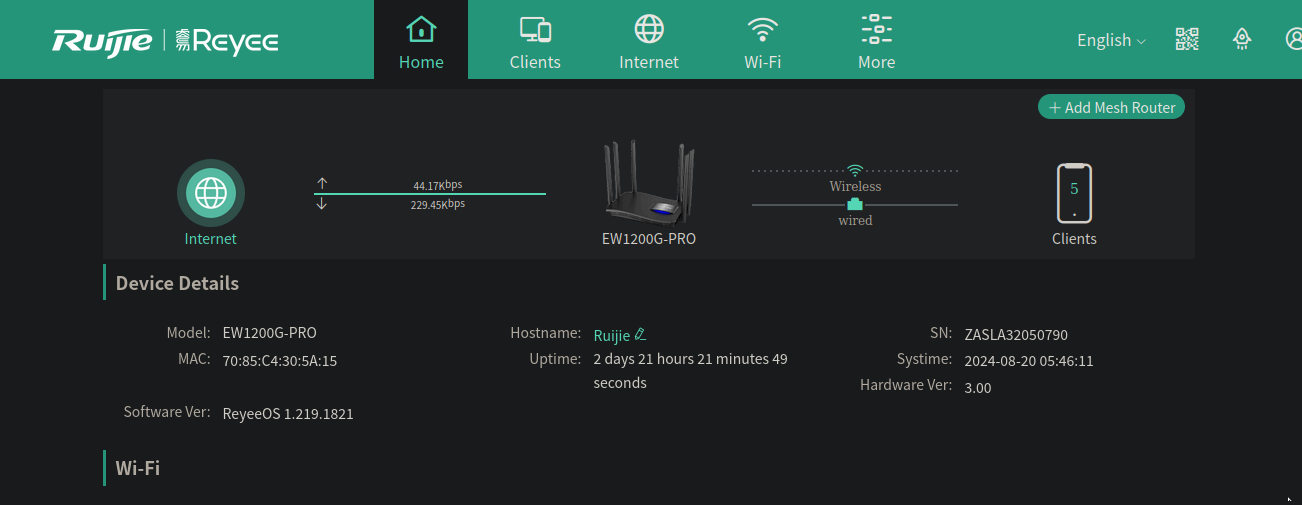The width and height of the screenshot is (1302, 505).
Task: Click the phone Clients count icon
Action: click(1074, 193)
